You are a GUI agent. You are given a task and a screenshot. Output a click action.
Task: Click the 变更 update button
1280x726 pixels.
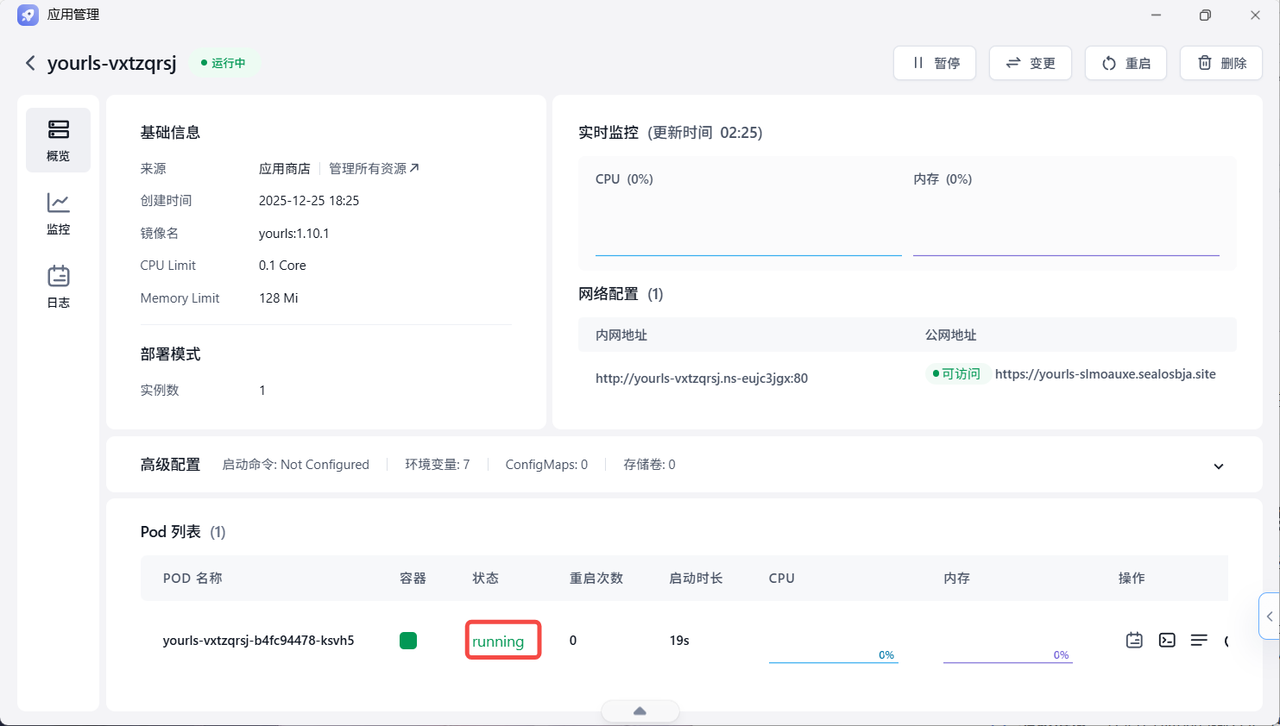pos(1030,63)
